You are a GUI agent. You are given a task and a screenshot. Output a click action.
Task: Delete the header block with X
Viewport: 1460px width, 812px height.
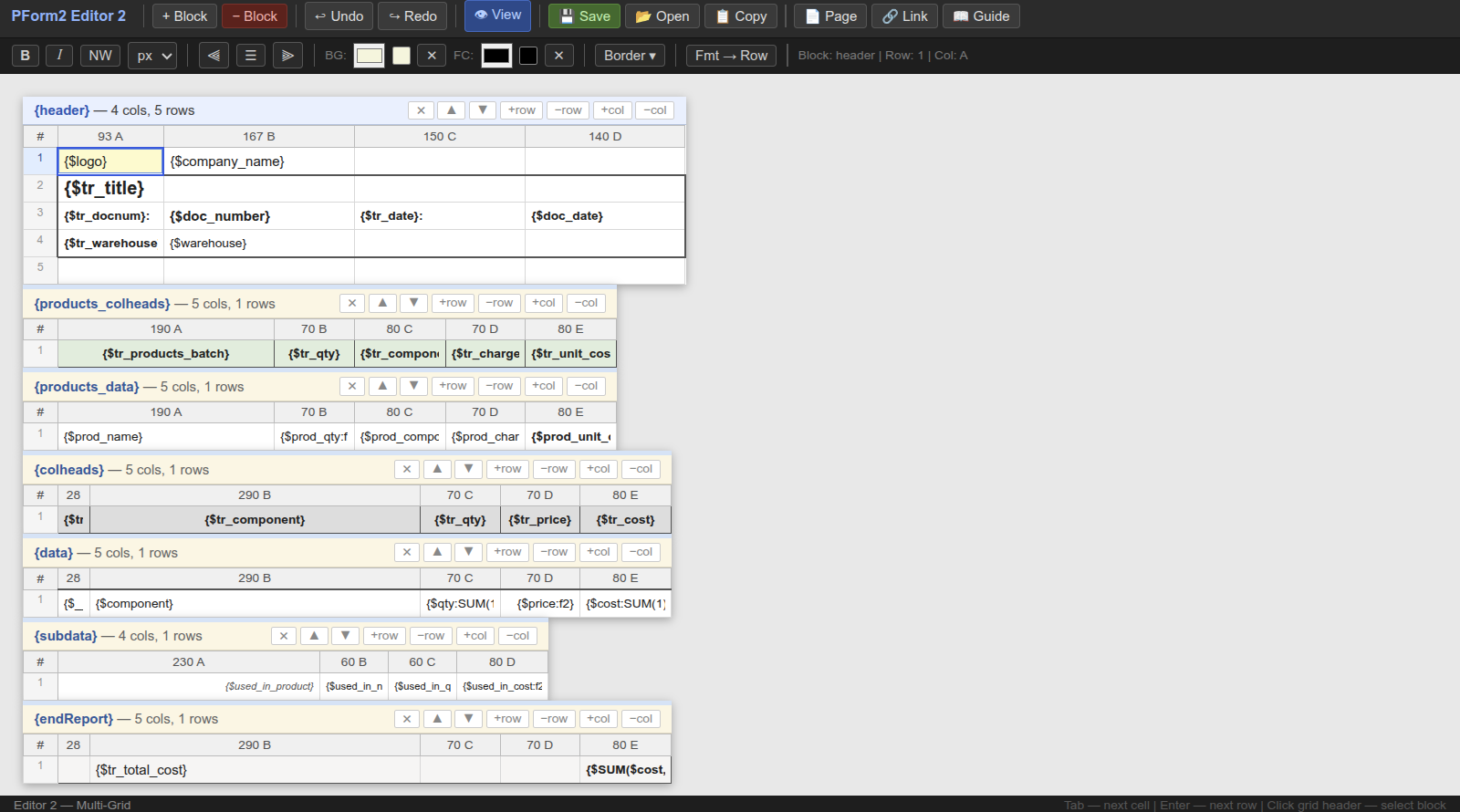421,110
